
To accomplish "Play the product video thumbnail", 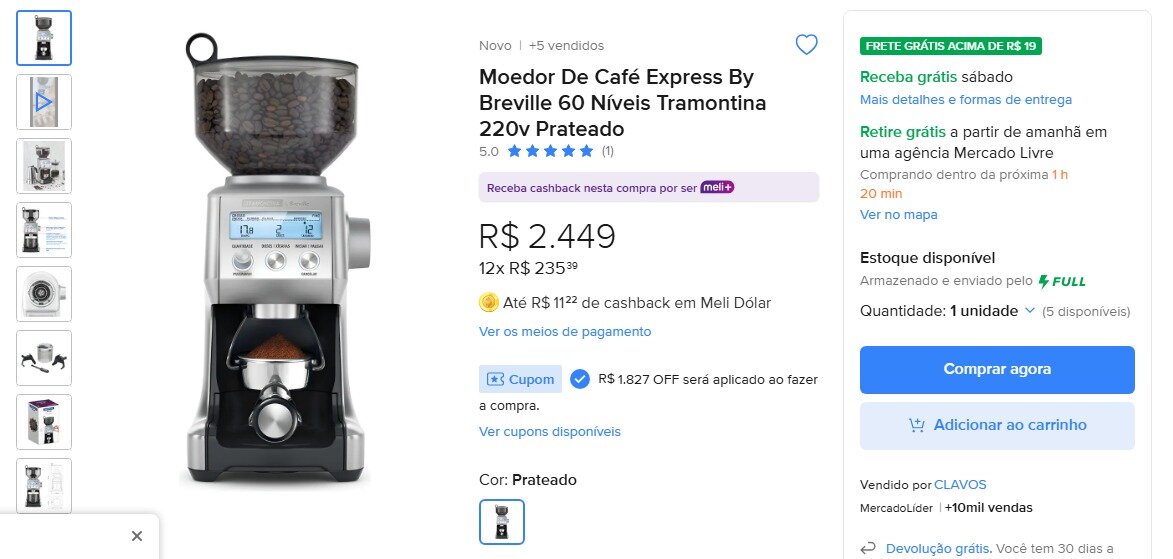I will coord(44,102).
